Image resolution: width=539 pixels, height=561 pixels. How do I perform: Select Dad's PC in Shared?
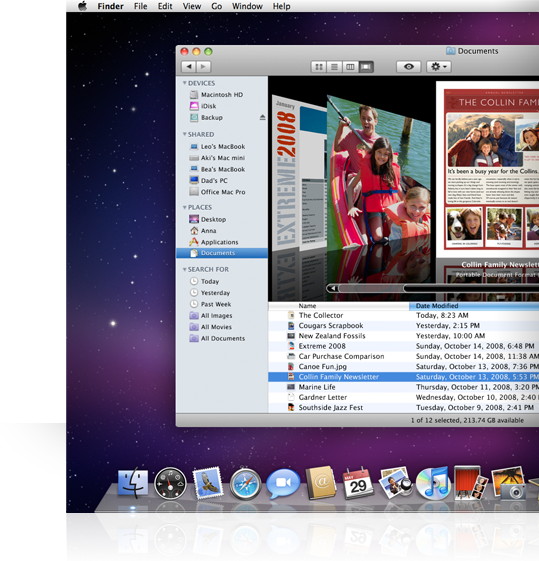point(222,181)
